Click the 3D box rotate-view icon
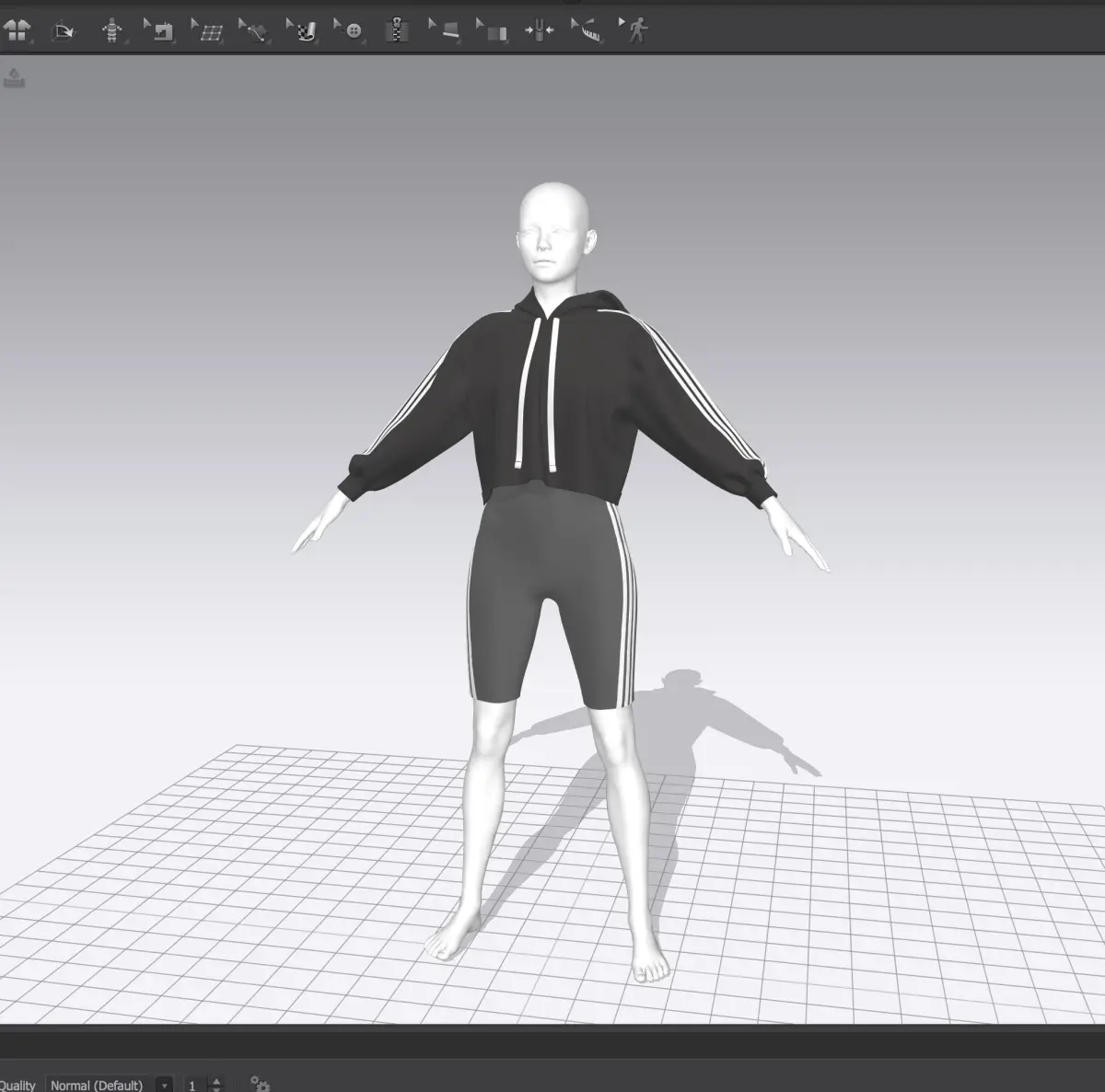 coord(64,32)
